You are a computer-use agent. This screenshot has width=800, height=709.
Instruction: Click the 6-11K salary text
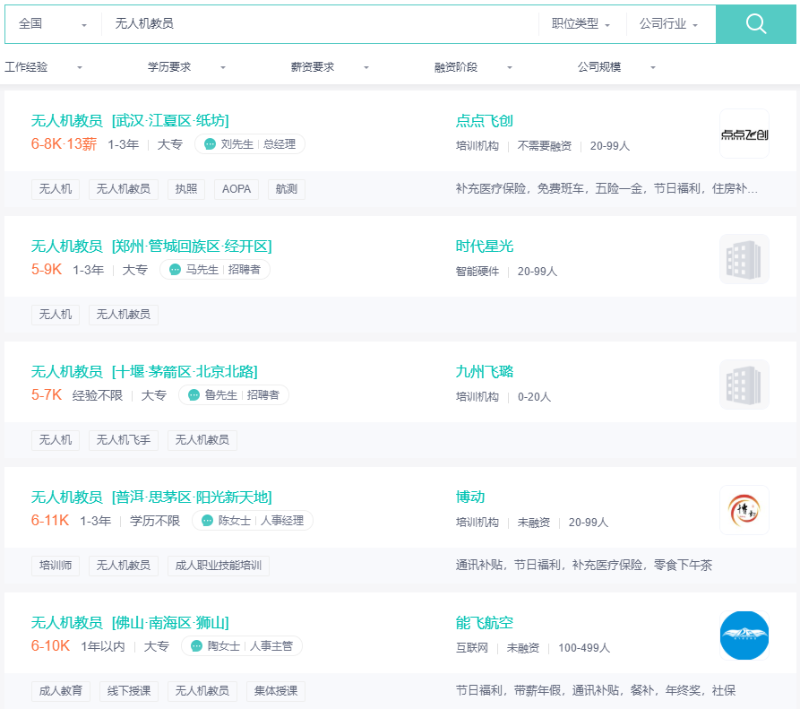click(50, 520)
